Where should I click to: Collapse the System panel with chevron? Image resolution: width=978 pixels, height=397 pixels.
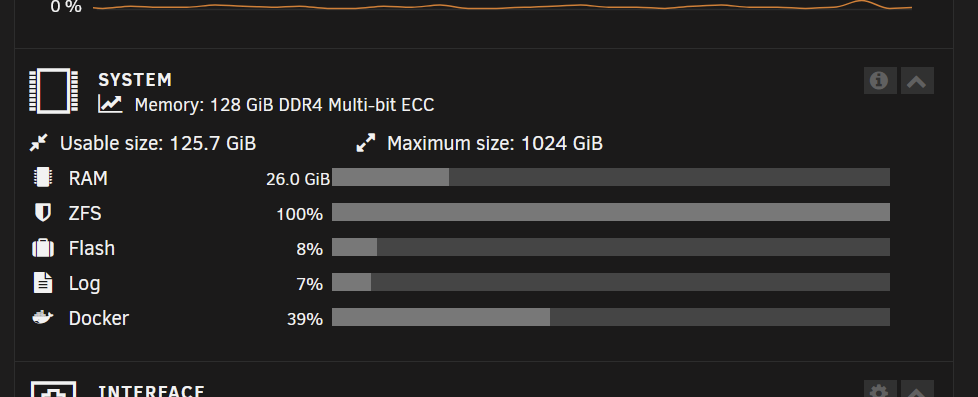point(917,81)
